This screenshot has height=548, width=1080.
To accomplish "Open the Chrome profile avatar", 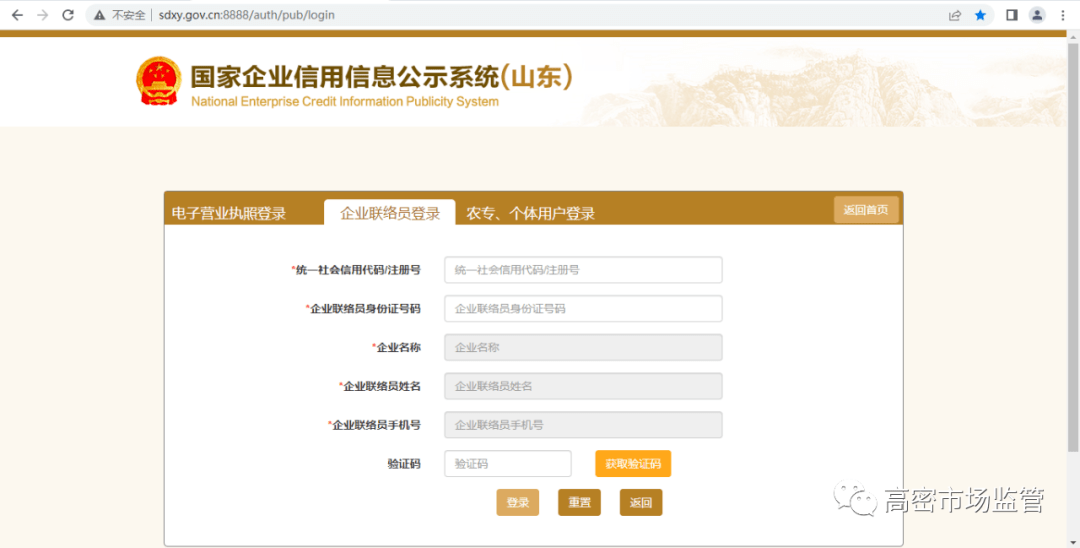I will pyautogui.click(x=1037, y=15).
